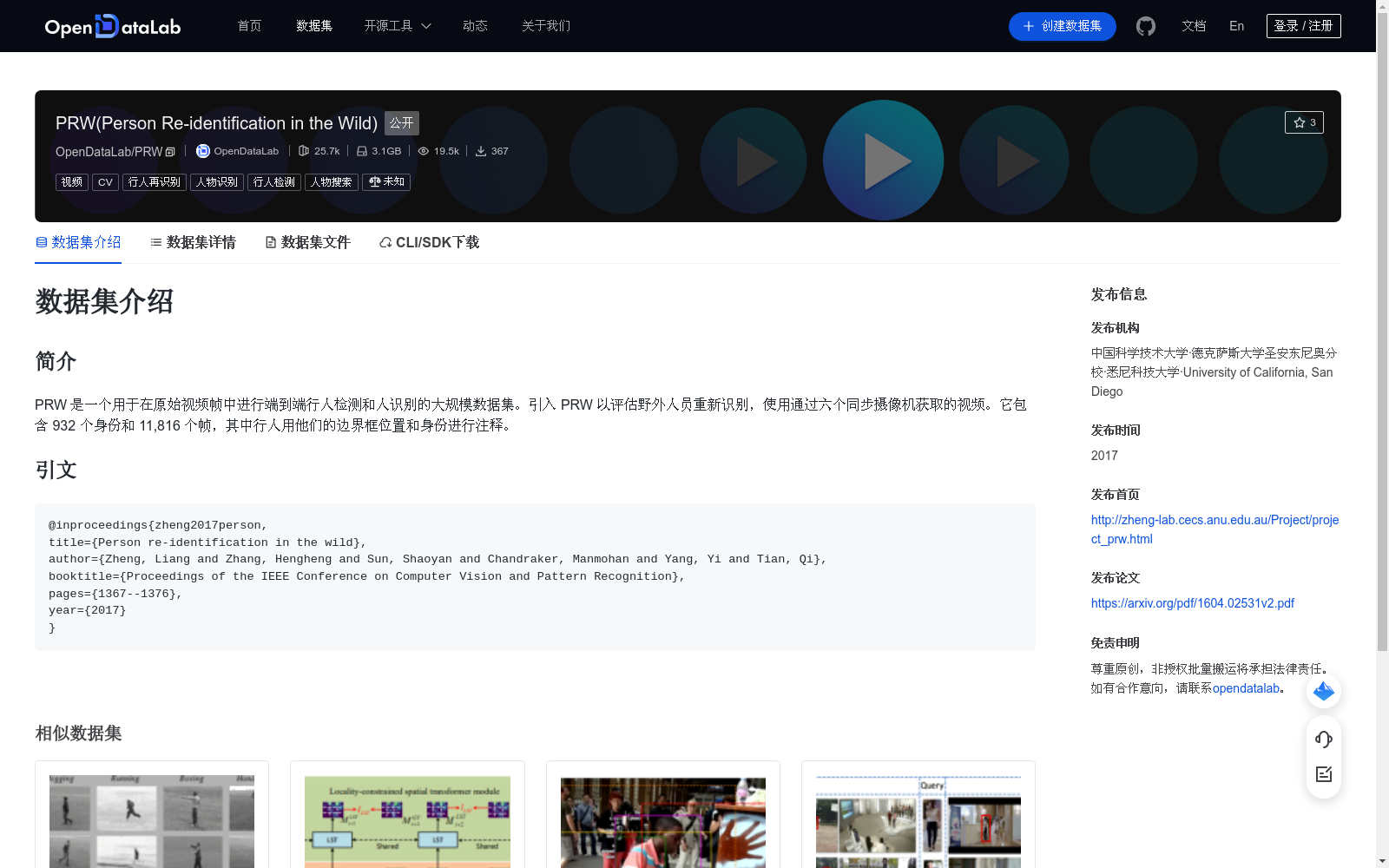
Task: Click the 创建数据集 button
Action: (1063, 26)
